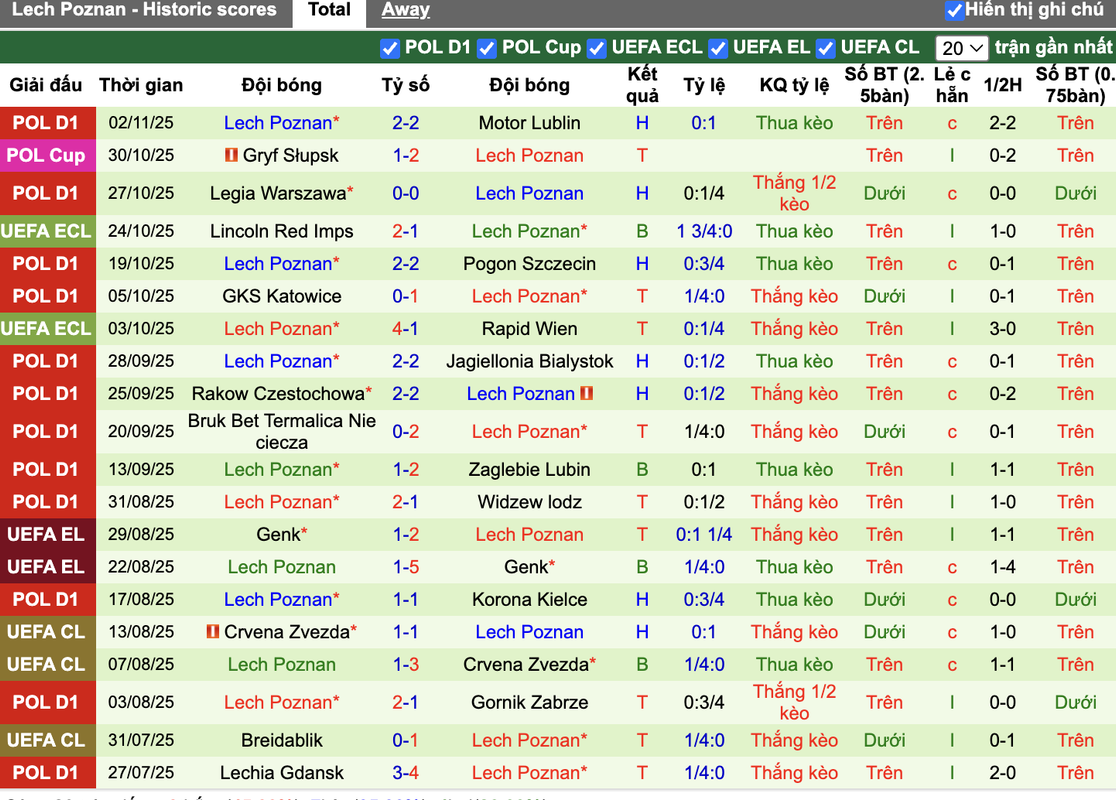Open Lincoln Red Imps team link

(x=282, y=231)
